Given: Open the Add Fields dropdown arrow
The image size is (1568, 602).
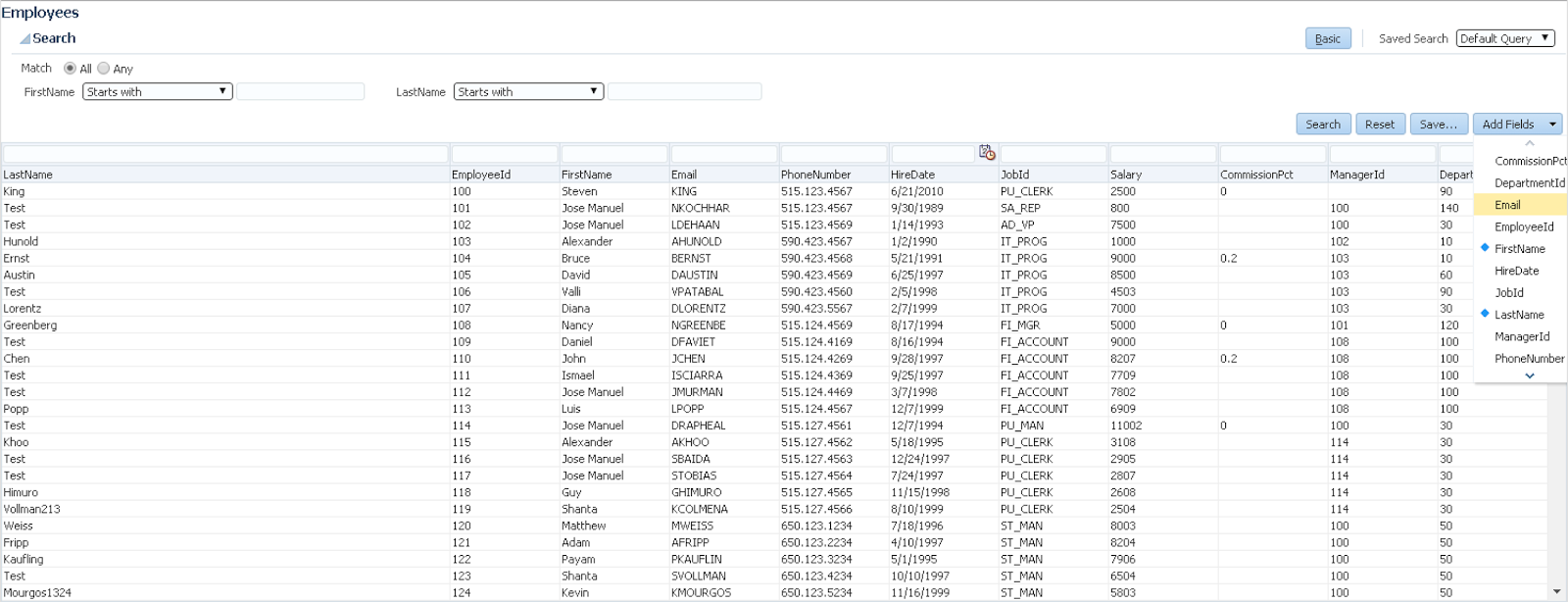Looking at the screenshot, I should point(1552,125).
